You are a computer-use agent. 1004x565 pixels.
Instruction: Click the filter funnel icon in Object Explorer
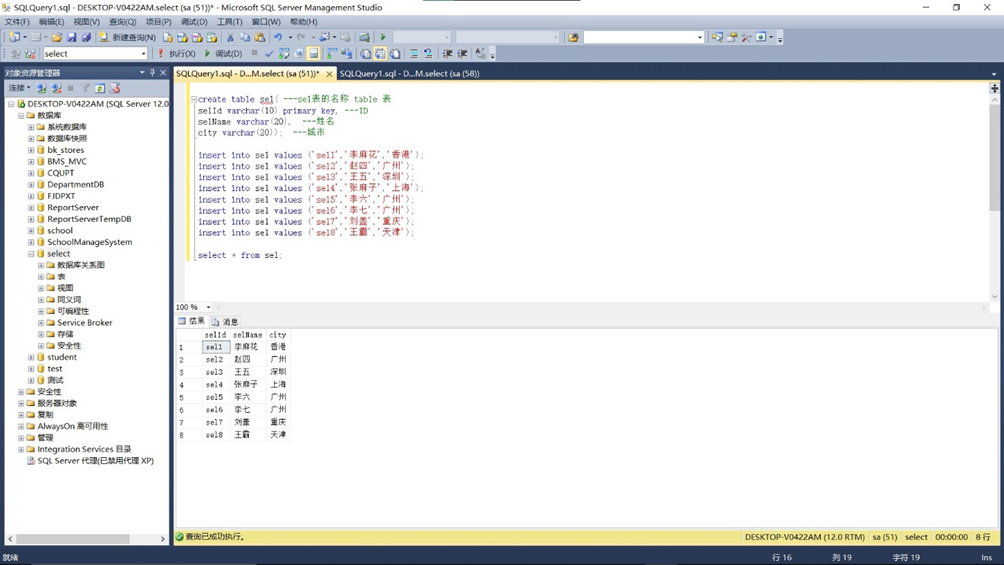85,88
